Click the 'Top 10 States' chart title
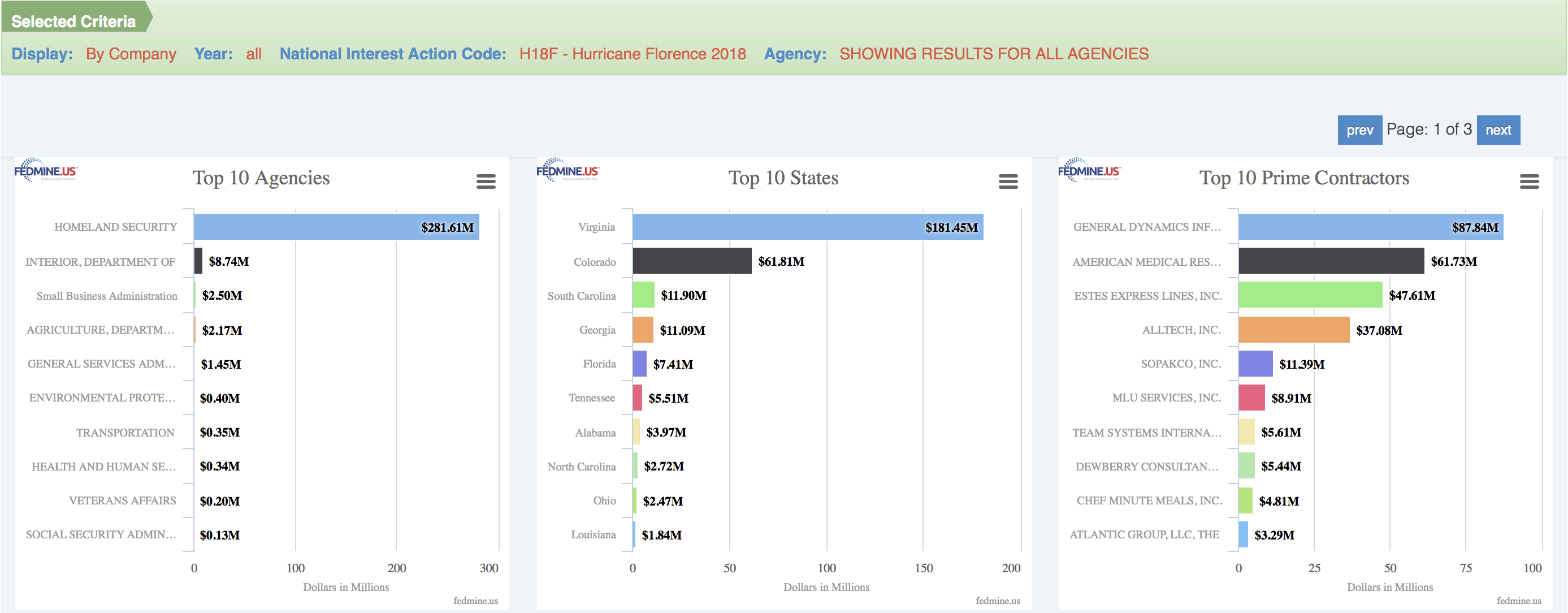This screenshot has width=1568, height=613. tap(783, 178)
